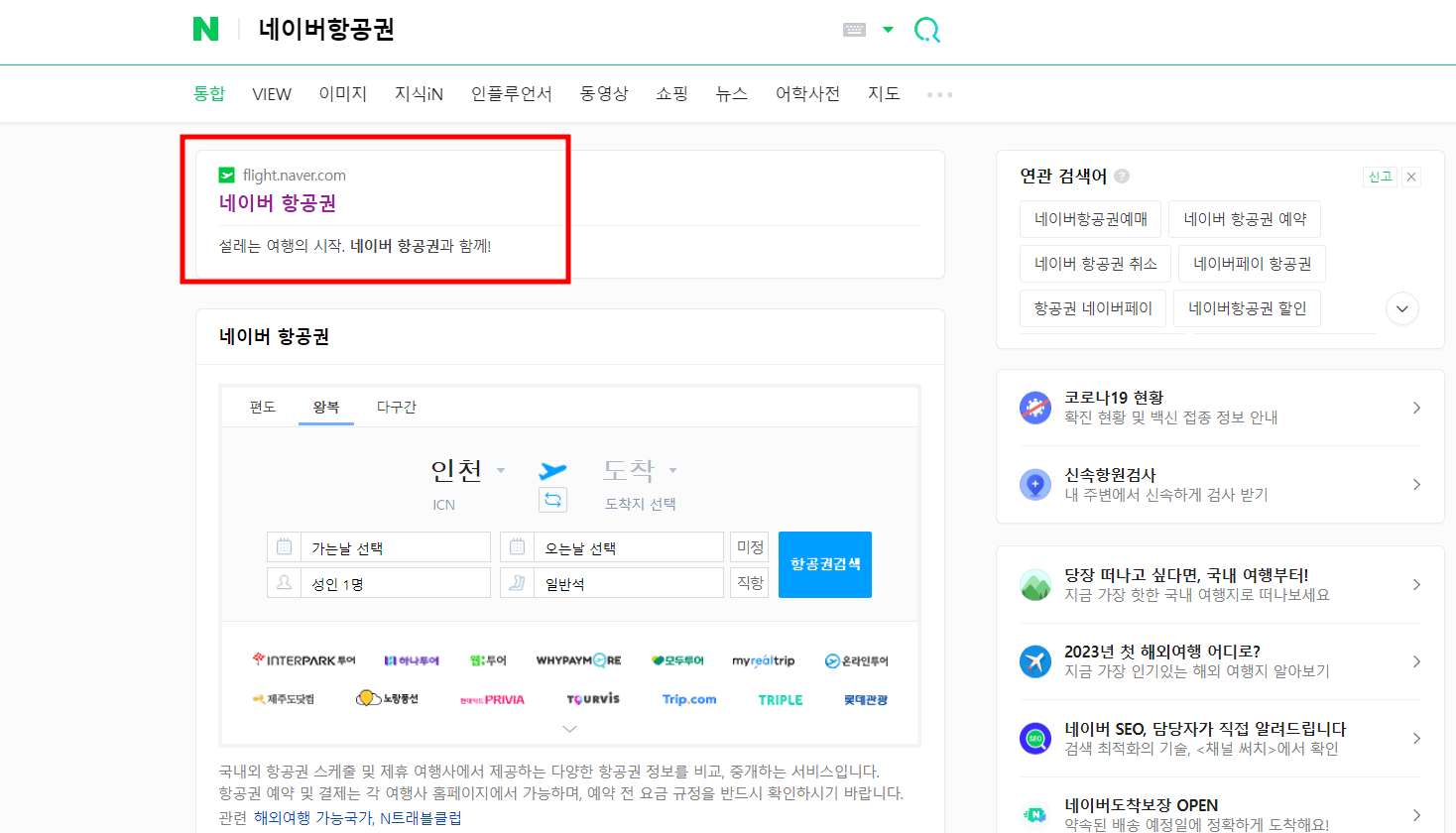Select the 편도 one-way tab
The width and height of the screenshot is (1456, 833).
click(x=263, y=407)
